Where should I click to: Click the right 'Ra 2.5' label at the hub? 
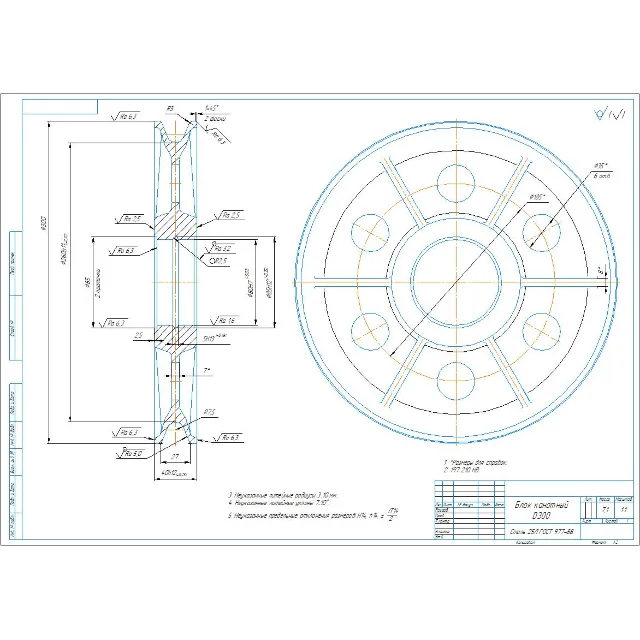[229, 215]
